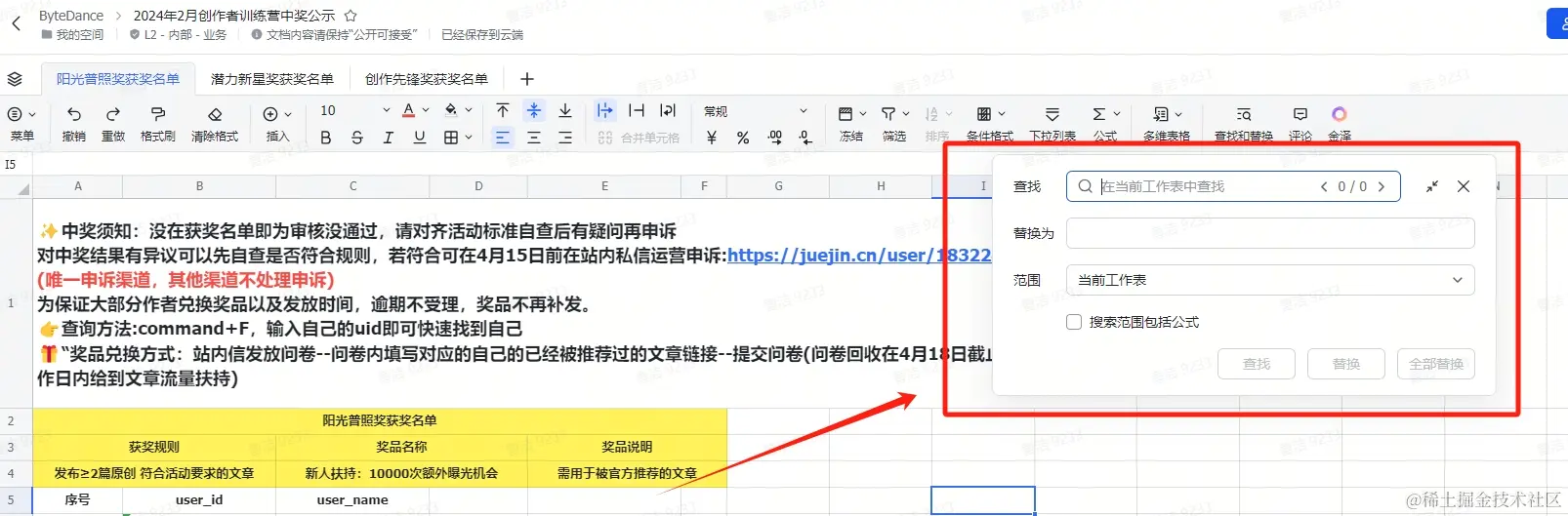Image resolution: width=1568 pixels, height=516 pixels.
Task: Open the fill color dropdown arrow
Action: pos(469,110)
